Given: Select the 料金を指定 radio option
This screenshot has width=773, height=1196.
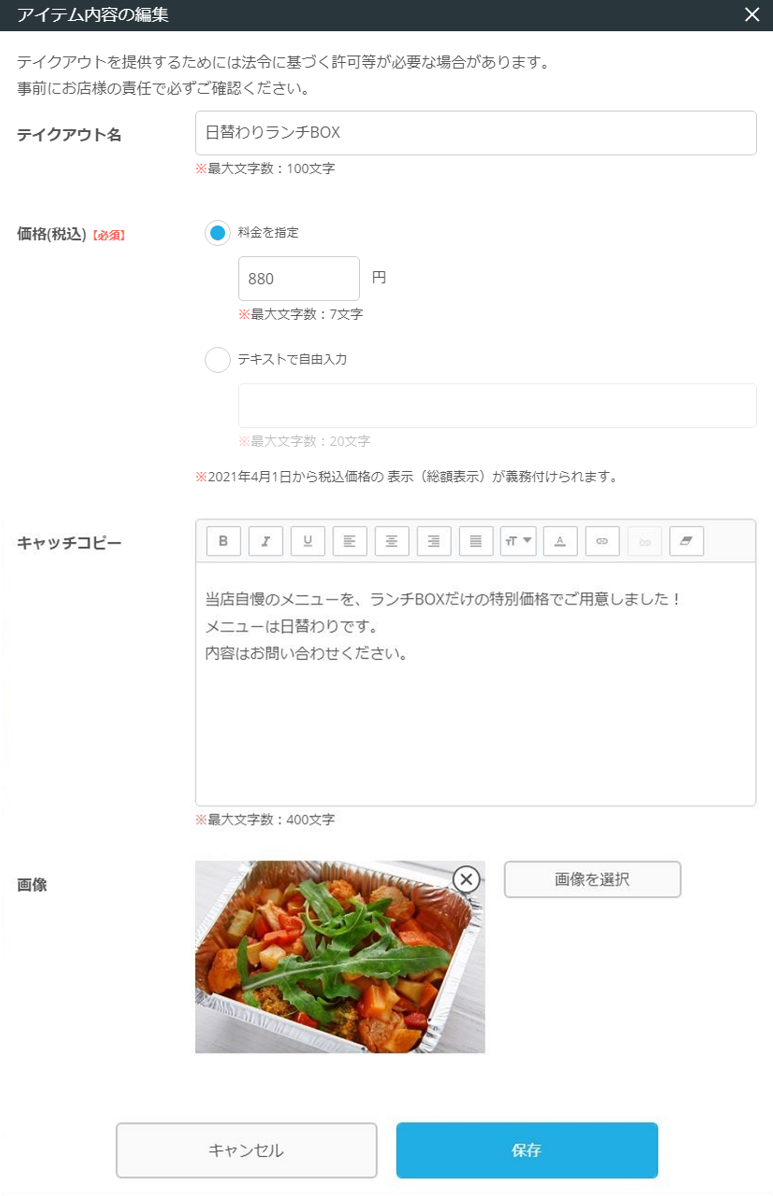Looking at the screenshot, I should [217, 232].
